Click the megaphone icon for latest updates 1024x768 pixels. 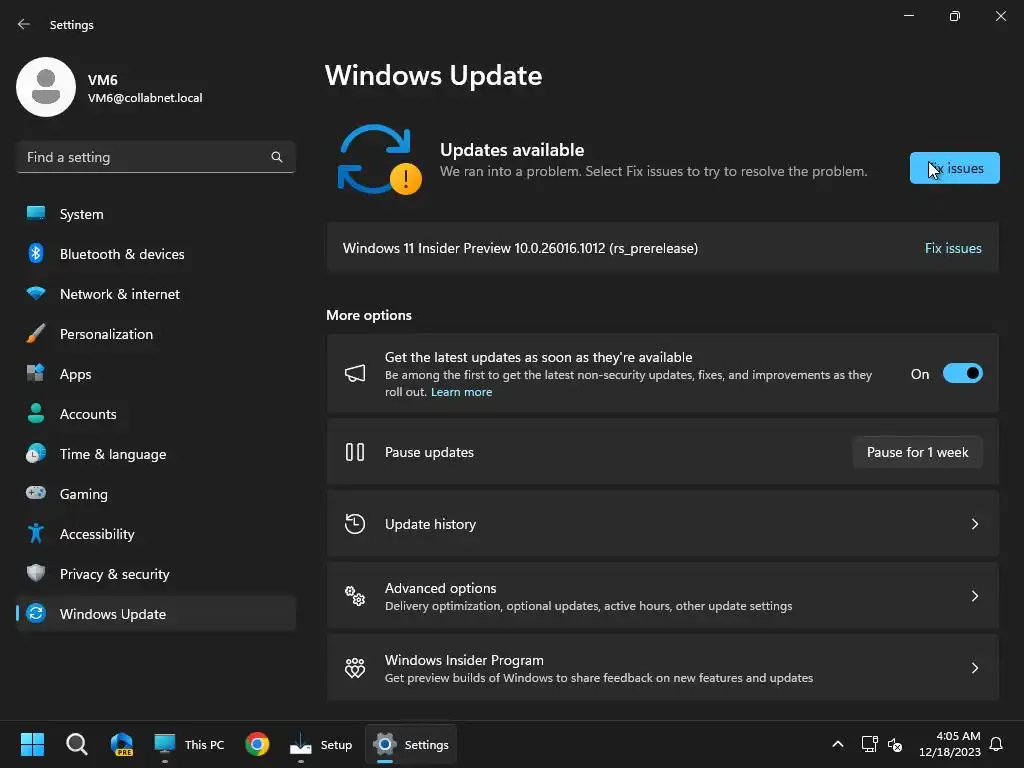[x=355, y=374]
